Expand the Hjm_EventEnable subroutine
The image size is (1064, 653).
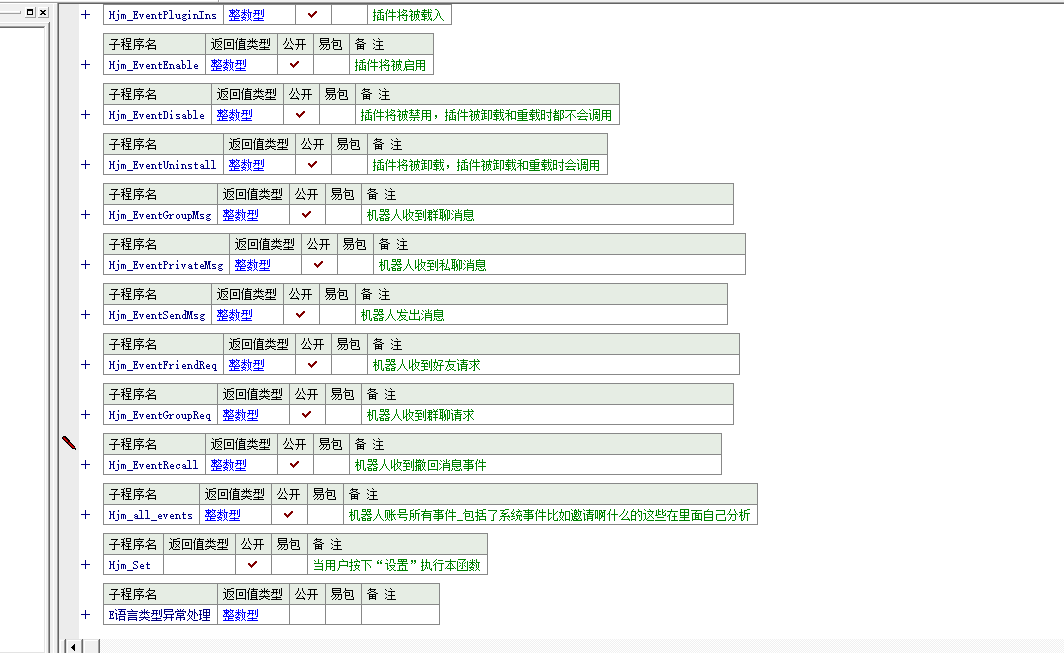click(x=85, y=65)
